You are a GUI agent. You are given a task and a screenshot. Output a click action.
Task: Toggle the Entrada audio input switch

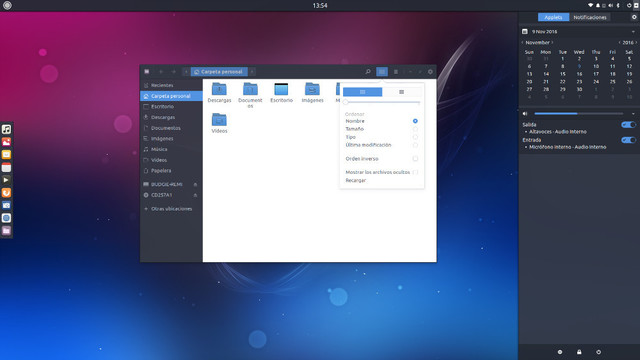coord(628,140)
